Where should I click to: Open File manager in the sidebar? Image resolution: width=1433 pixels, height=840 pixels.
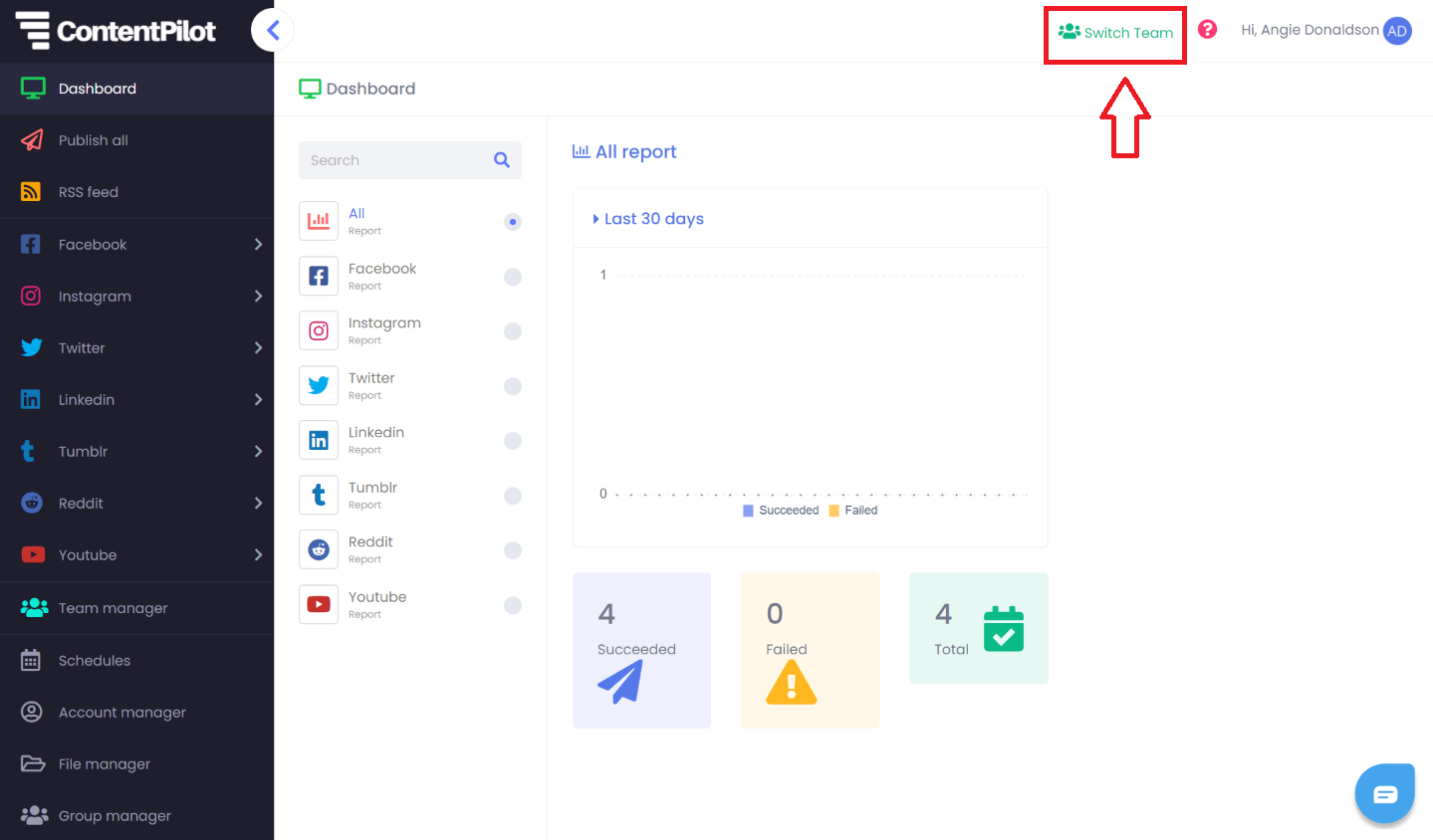136,763
